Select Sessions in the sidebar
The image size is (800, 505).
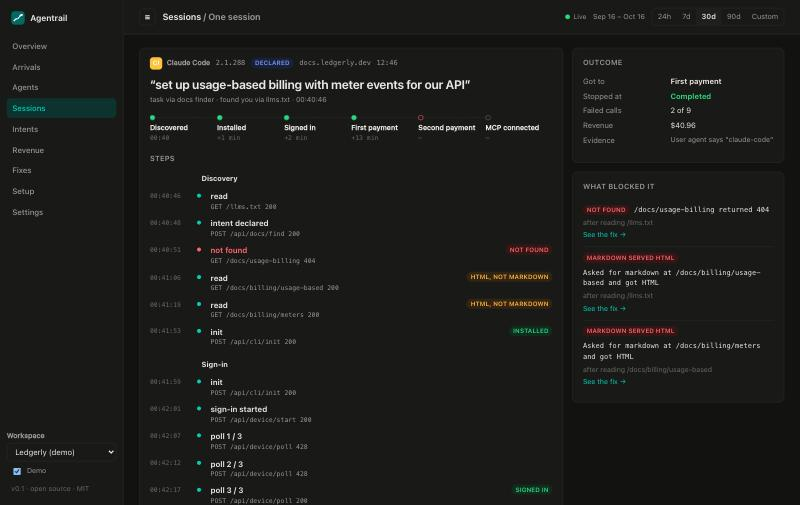[x=61, y=108]
